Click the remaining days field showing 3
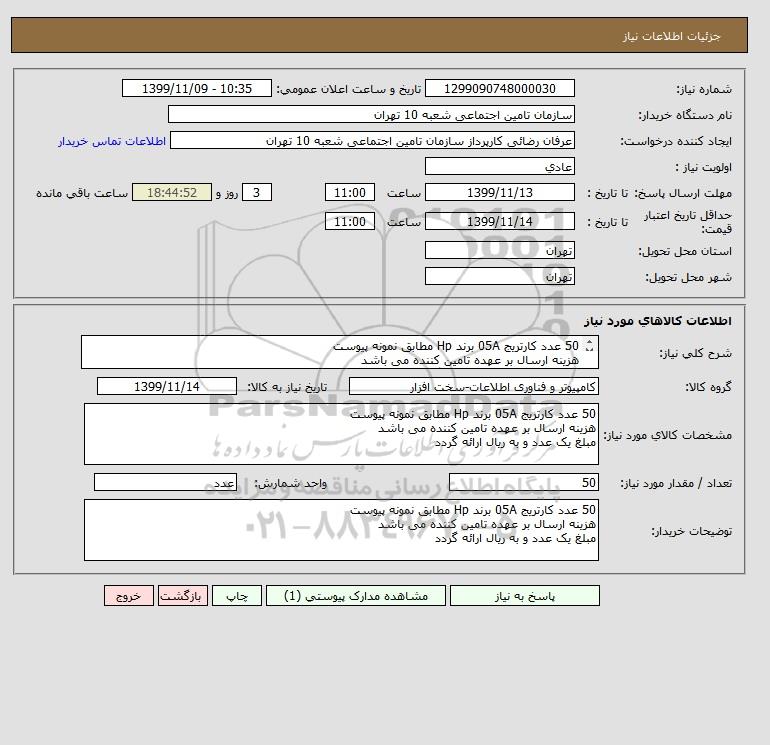 tap(257, 193)
